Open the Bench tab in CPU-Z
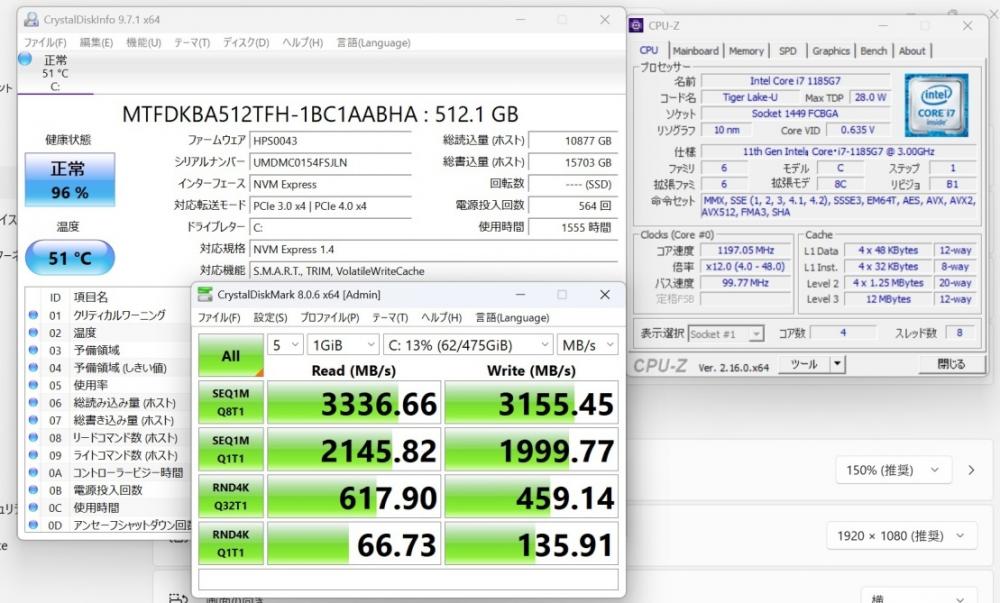 (x=873, y=51)
